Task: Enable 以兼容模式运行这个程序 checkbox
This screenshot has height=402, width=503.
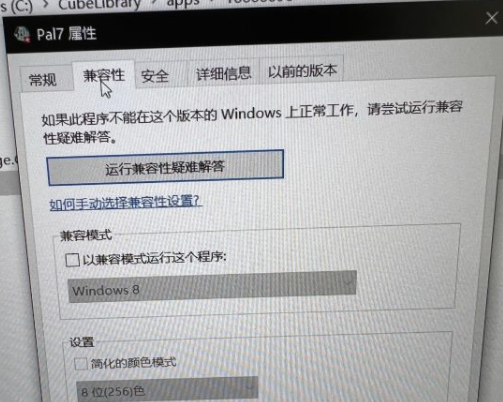Action: pyautogui.click(x=73, y=260)
